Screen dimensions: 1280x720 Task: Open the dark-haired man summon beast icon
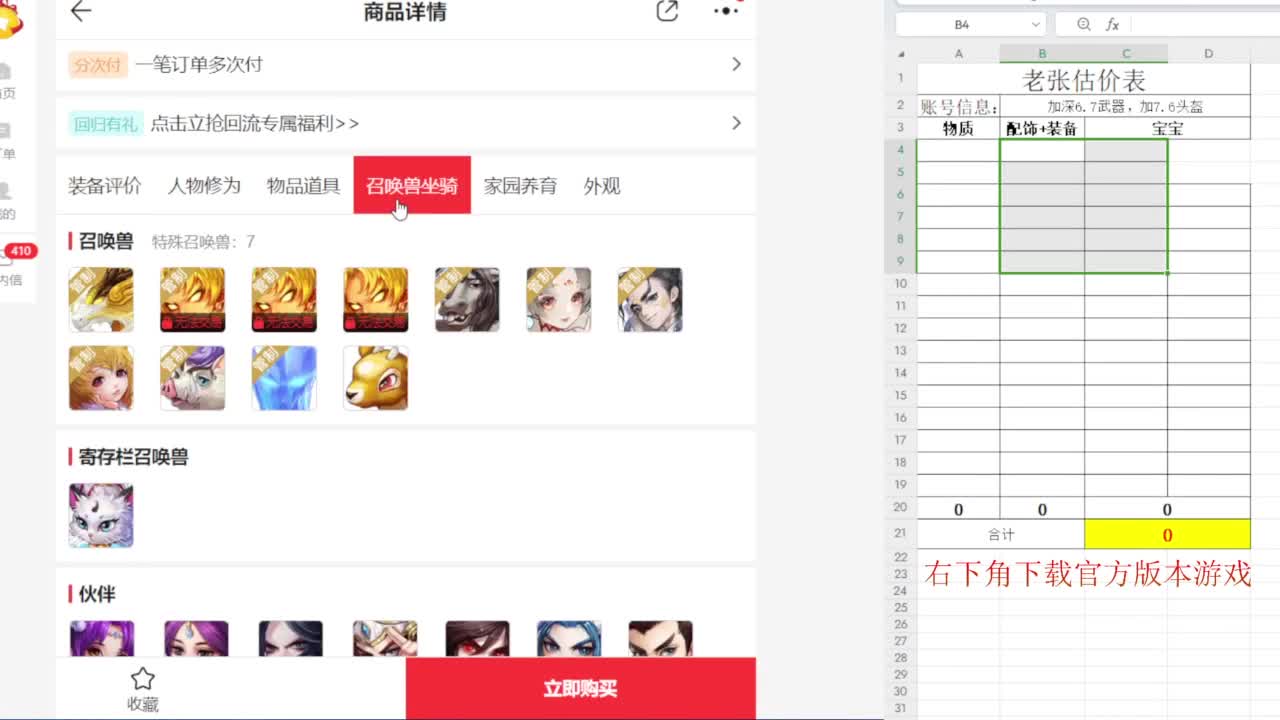[x=650, y=300]
